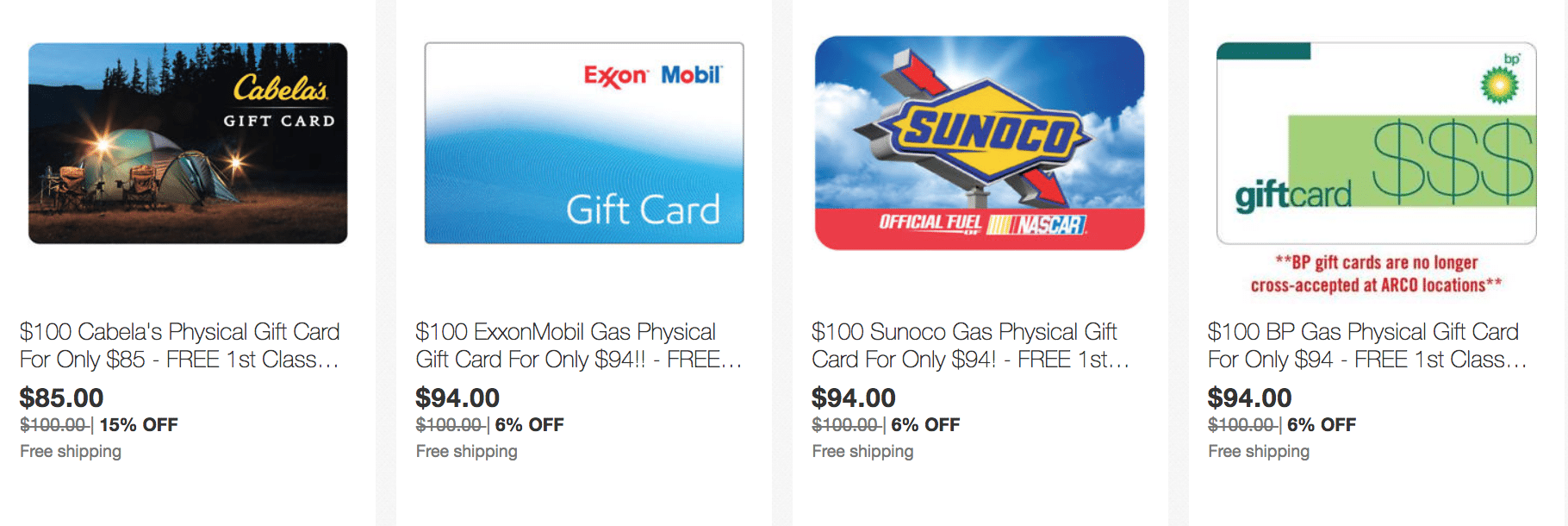
Task: Click the $94.00 price under BP listing
Action: [x=1249, y=398]
